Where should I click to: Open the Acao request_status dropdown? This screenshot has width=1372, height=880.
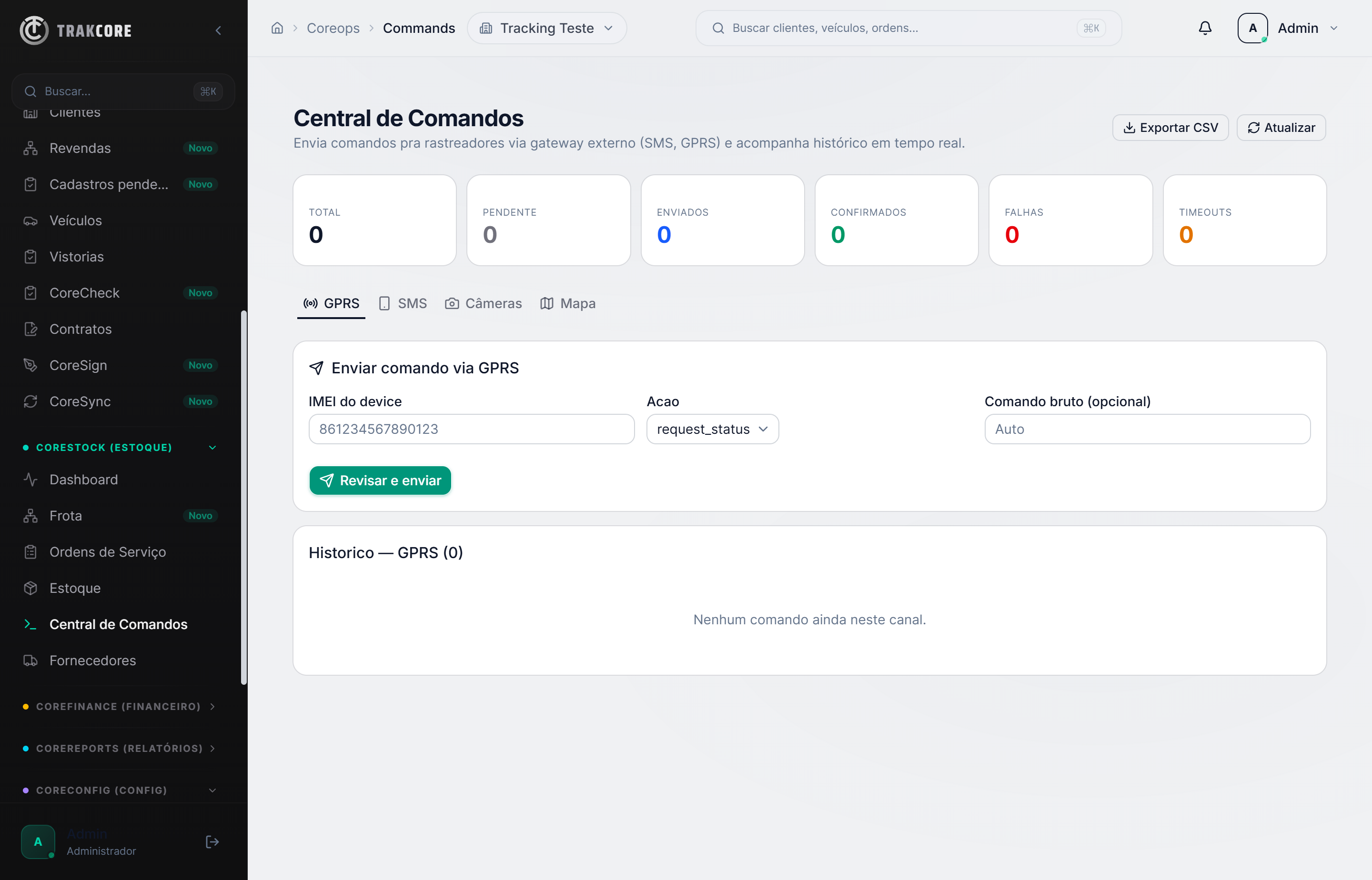coord(712,429)
